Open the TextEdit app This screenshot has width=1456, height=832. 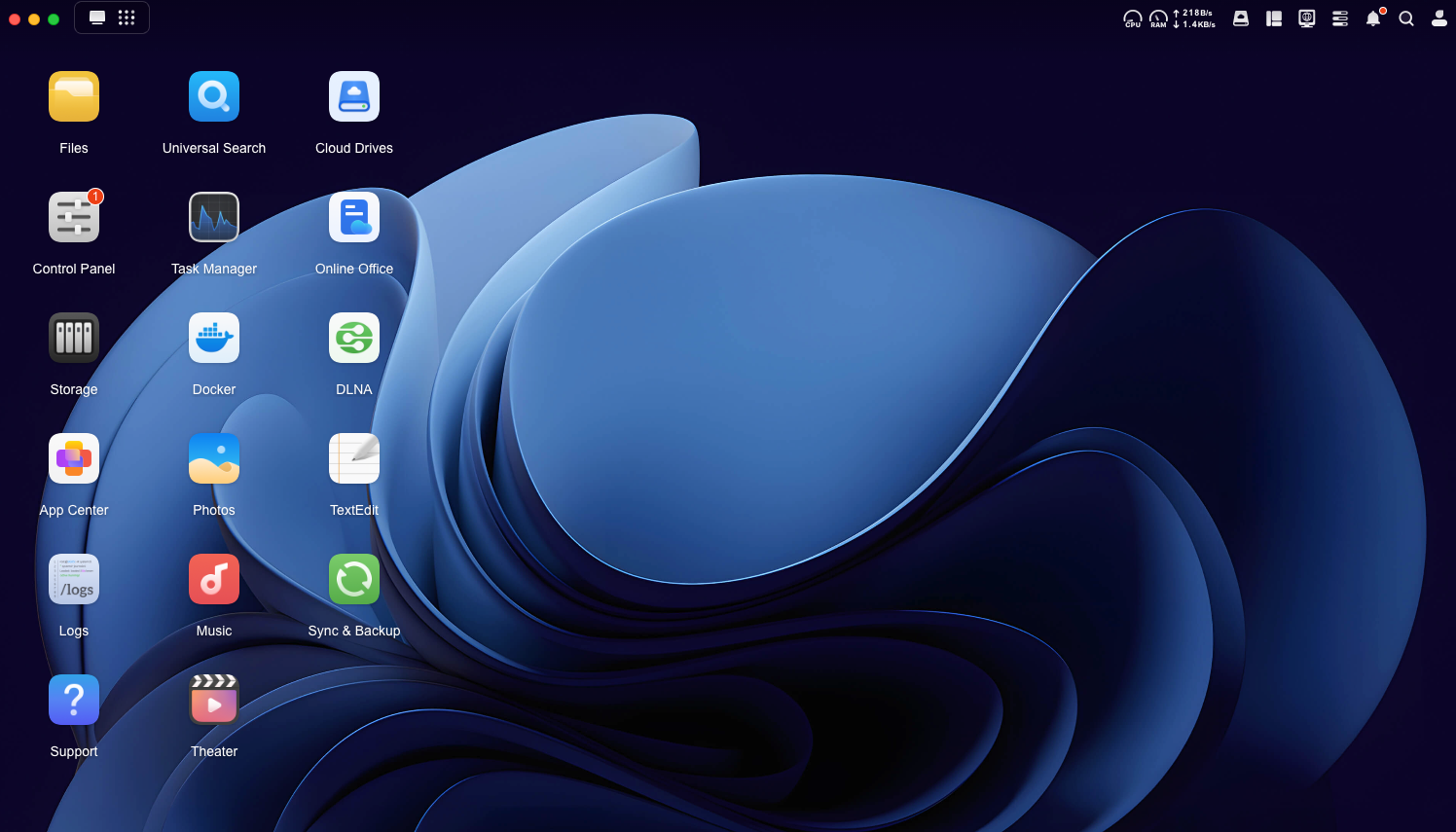[x=354, y=459]
